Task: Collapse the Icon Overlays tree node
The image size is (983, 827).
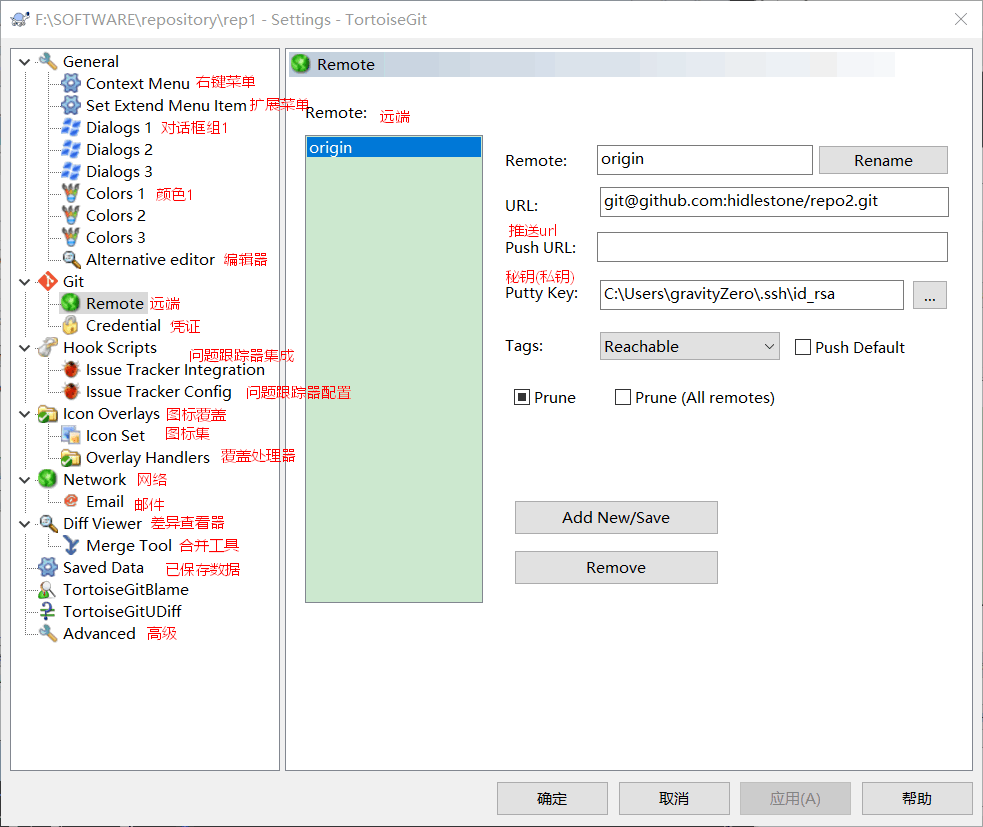Action: click(24, 414)
